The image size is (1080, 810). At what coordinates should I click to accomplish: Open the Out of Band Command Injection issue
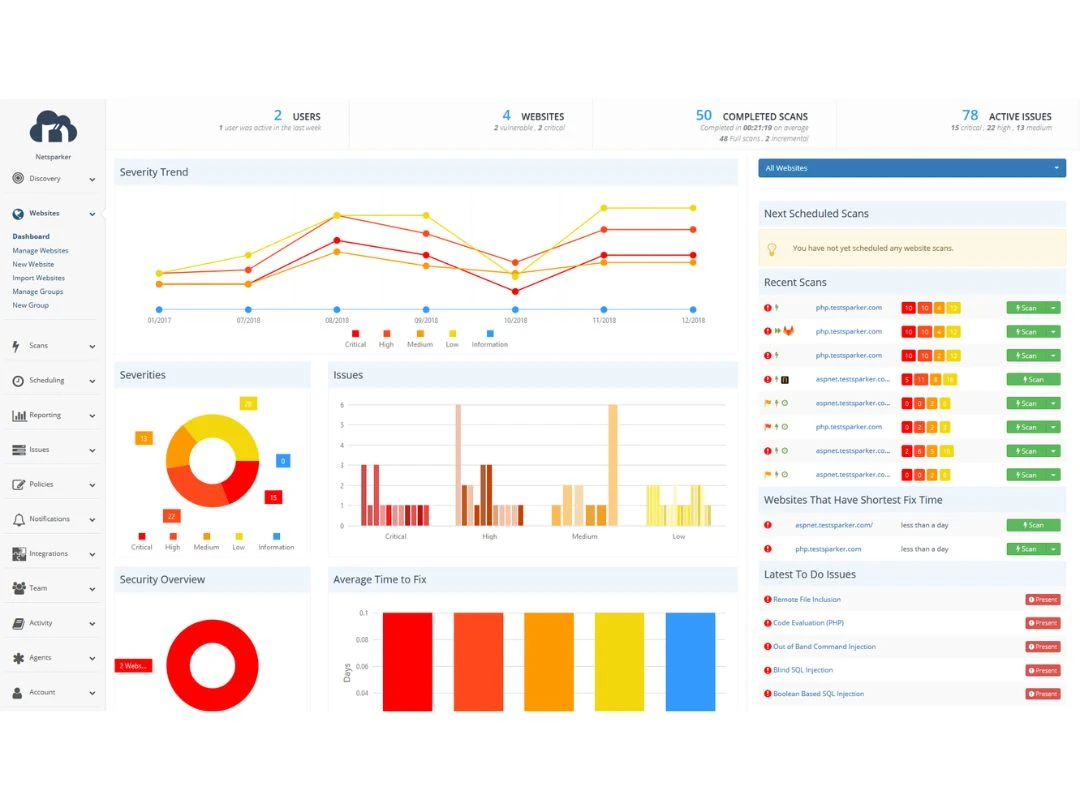pyautogui.click(x=824, y=647)
